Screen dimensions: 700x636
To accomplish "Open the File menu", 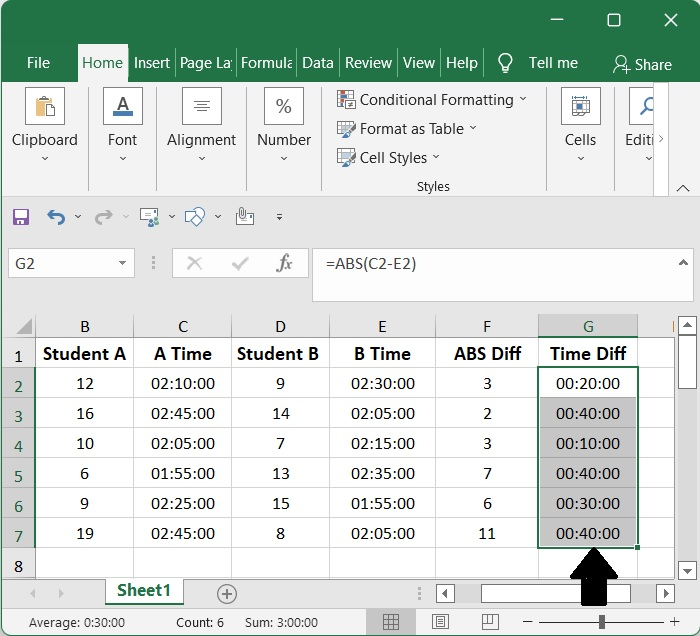I will click(38, 63).
